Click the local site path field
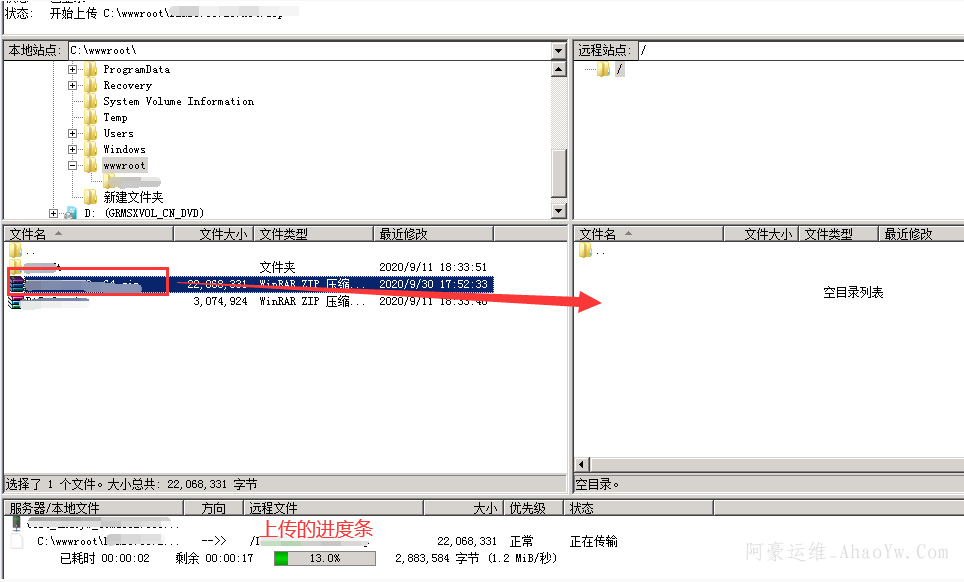 click(x=310, y=50)
